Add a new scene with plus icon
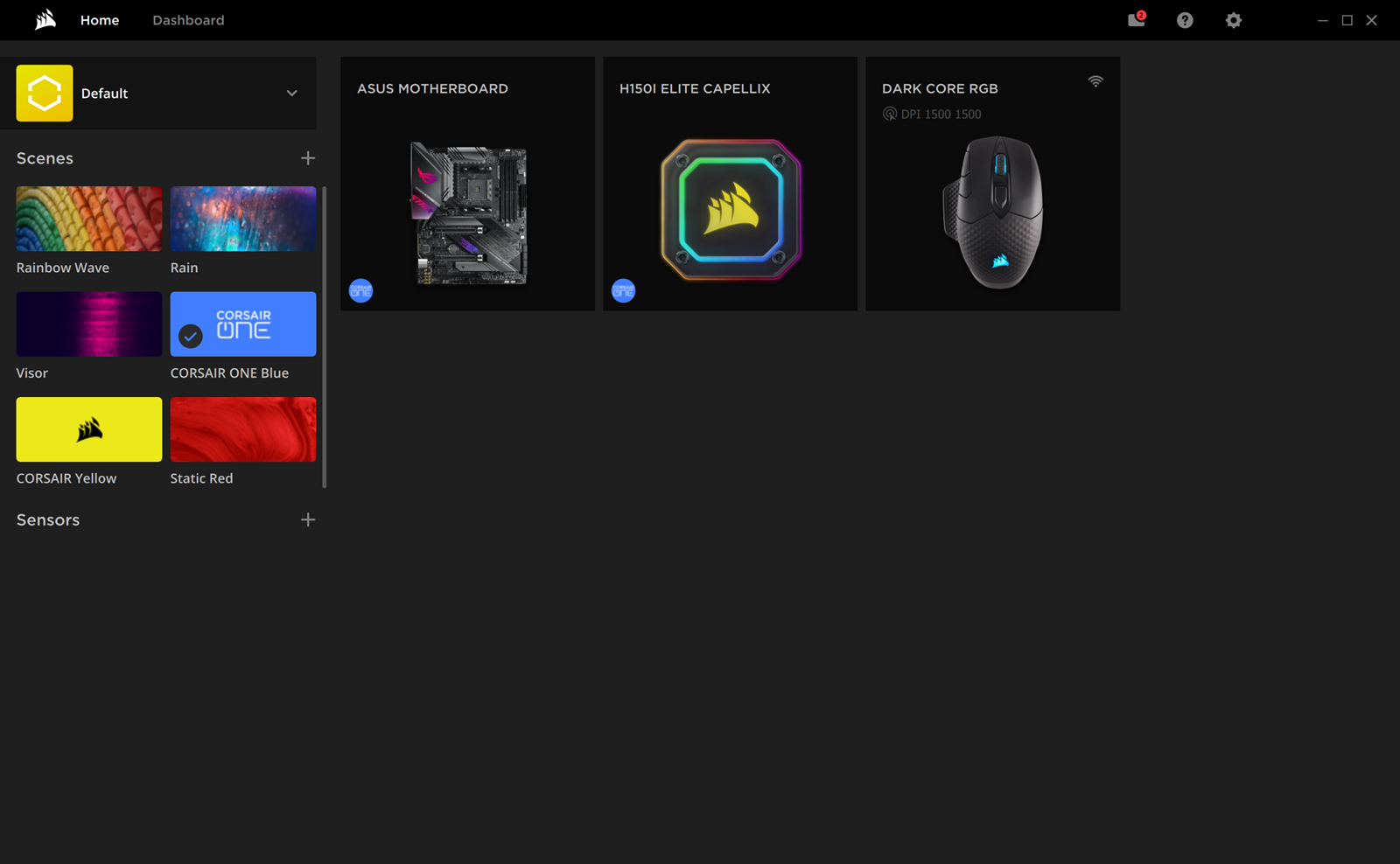 (308, 158)
